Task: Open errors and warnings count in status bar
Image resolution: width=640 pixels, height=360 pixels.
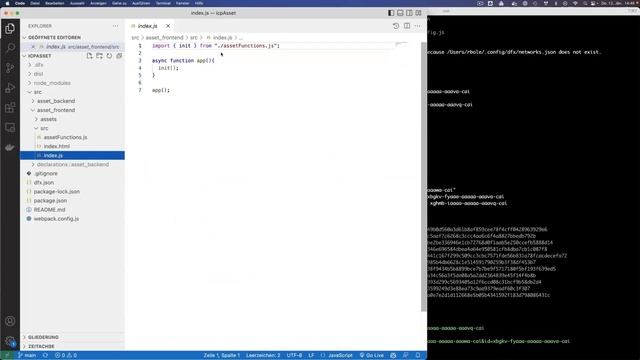Action: click(66, 356)
